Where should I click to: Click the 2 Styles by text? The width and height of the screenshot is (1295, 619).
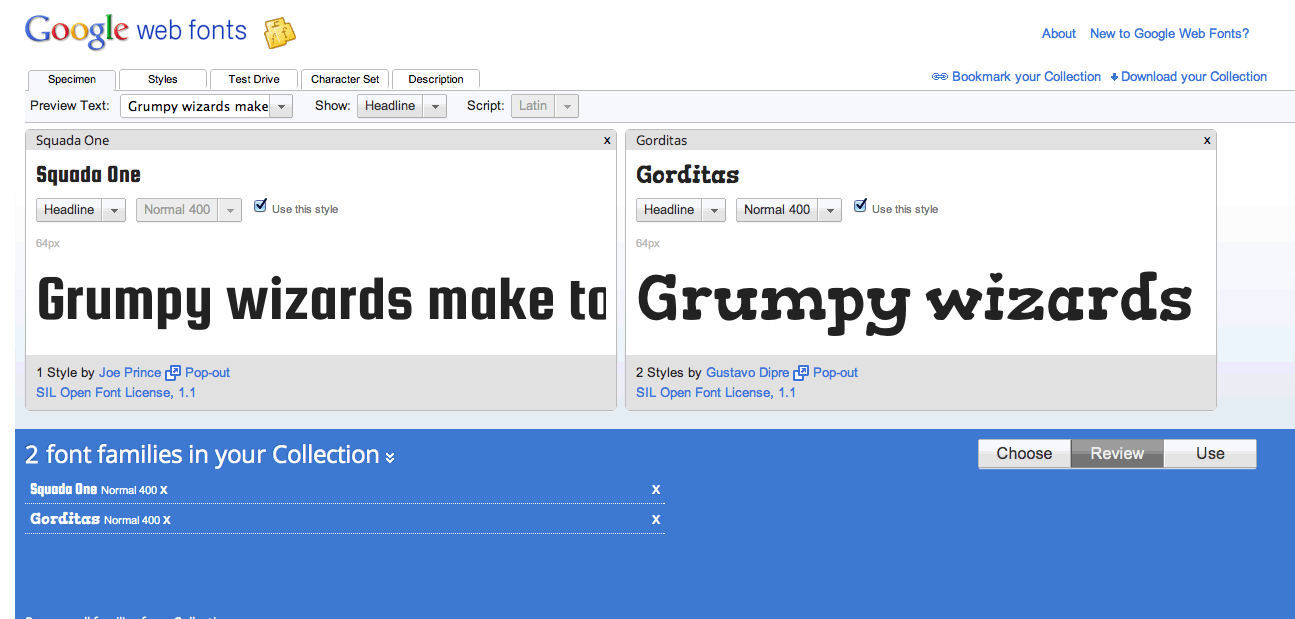tap(669, 372)
